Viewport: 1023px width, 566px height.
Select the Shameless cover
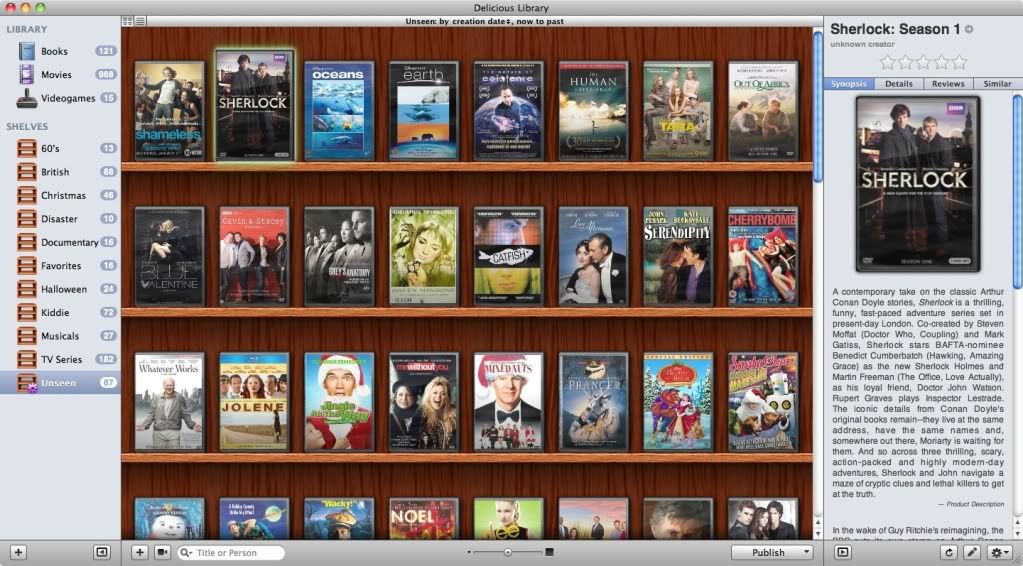click(x=170, y=111)
